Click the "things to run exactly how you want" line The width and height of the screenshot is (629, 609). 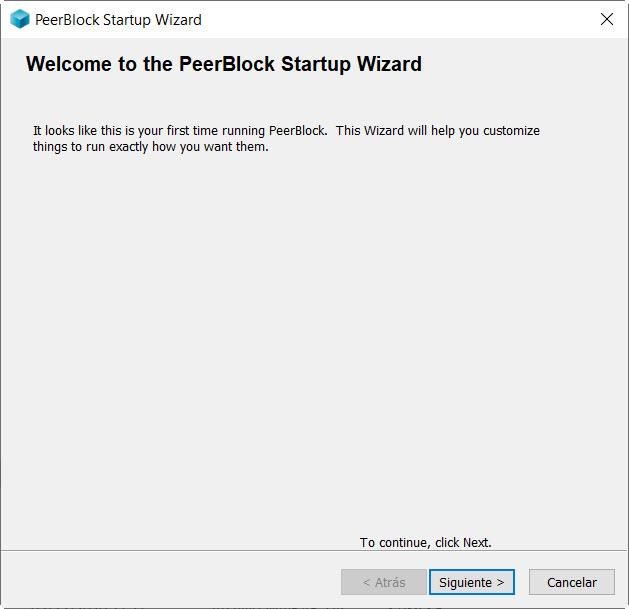coord(150,147)
